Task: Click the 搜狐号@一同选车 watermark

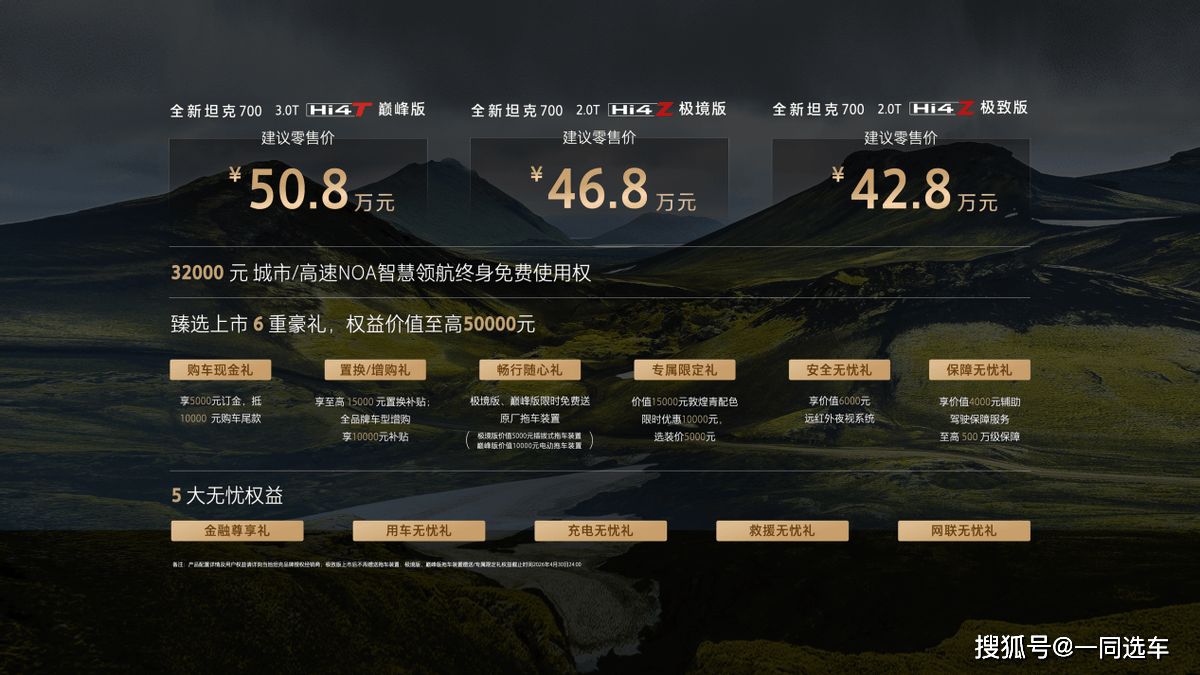Action: pos(1071,647)
